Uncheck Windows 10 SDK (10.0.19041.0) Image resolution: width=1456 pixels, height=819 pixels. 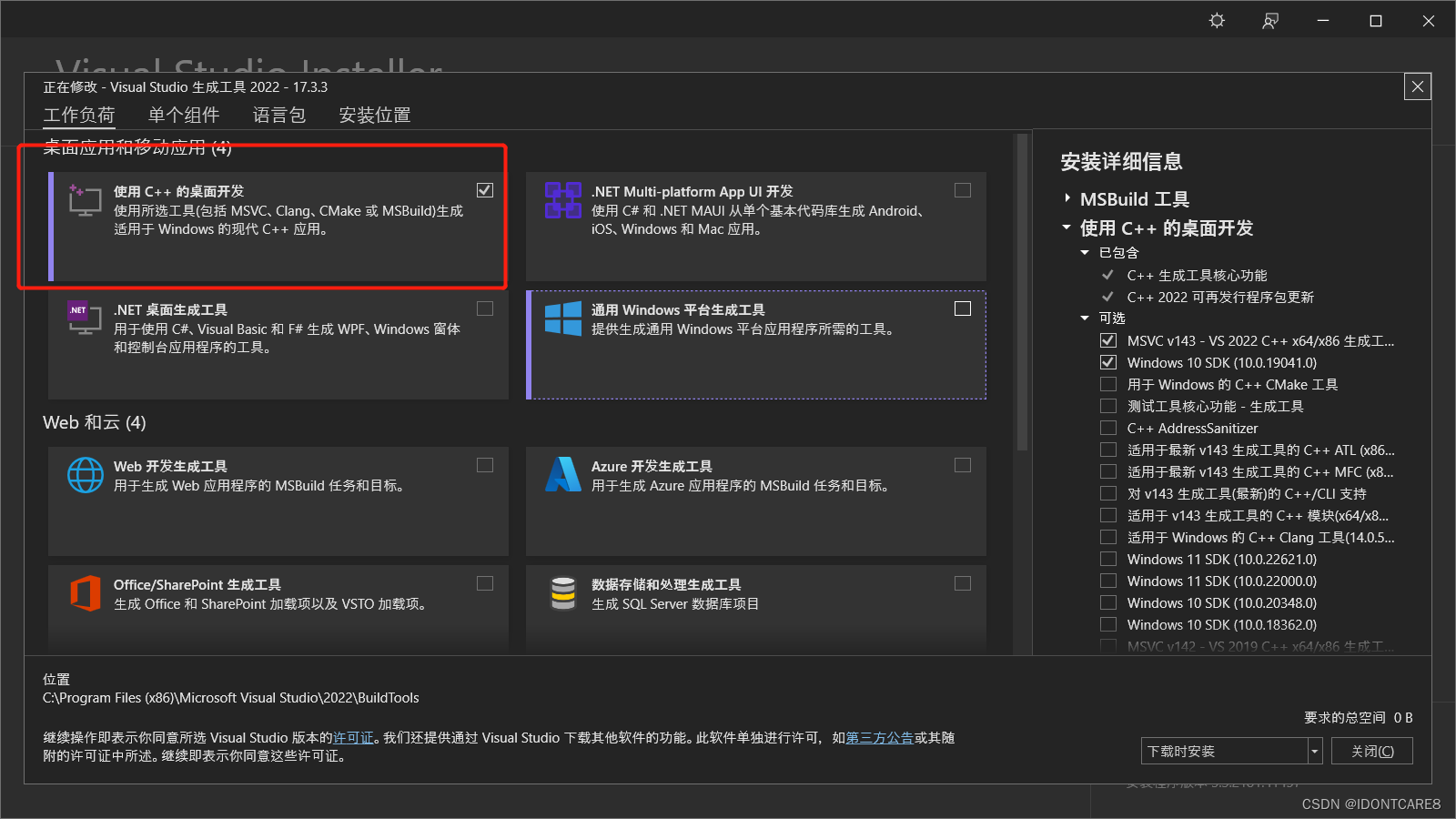[x=1107, y=362]
